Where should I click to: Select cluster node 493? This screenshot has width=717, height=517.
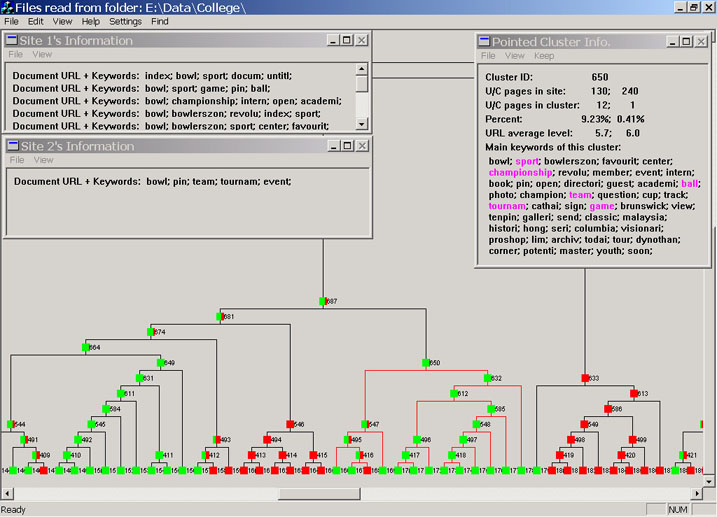click(217, 440)
